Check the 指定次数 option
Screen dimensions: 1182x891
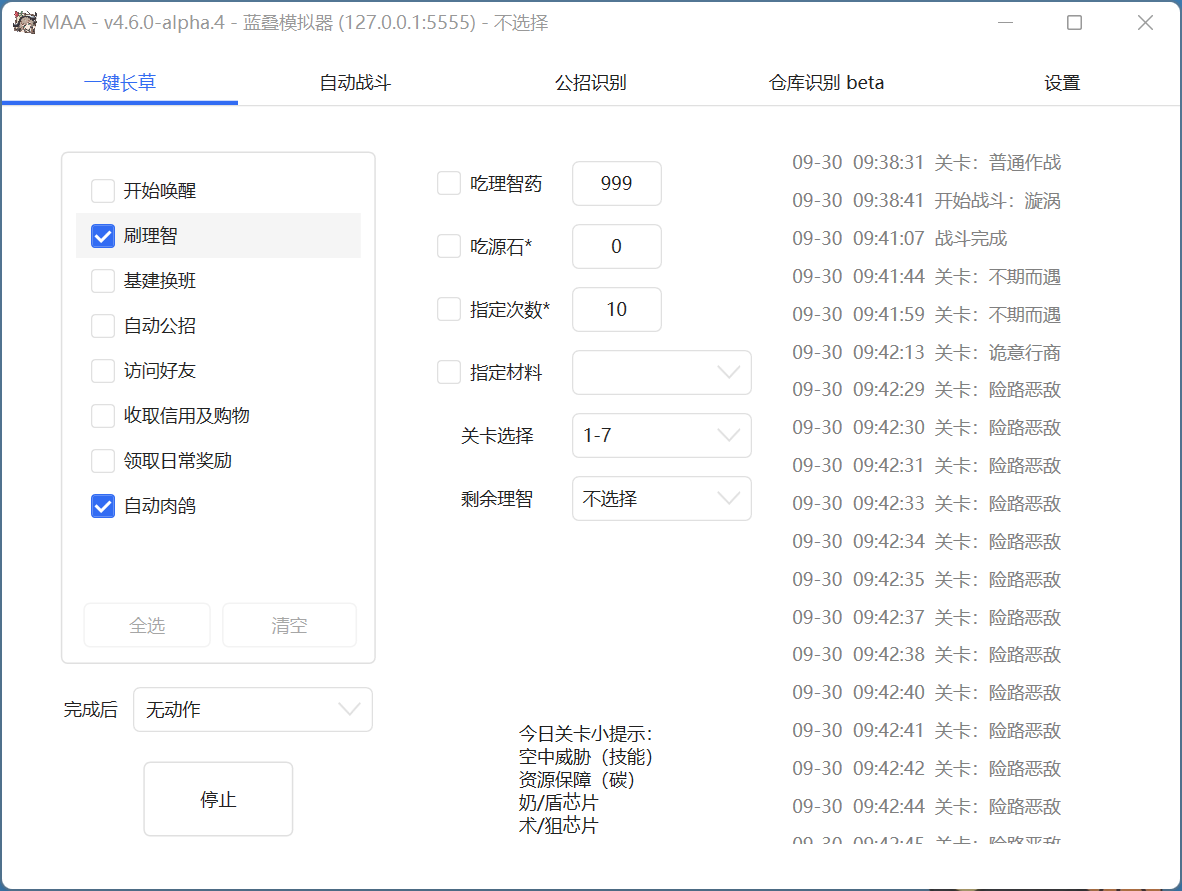click(448, 309)
